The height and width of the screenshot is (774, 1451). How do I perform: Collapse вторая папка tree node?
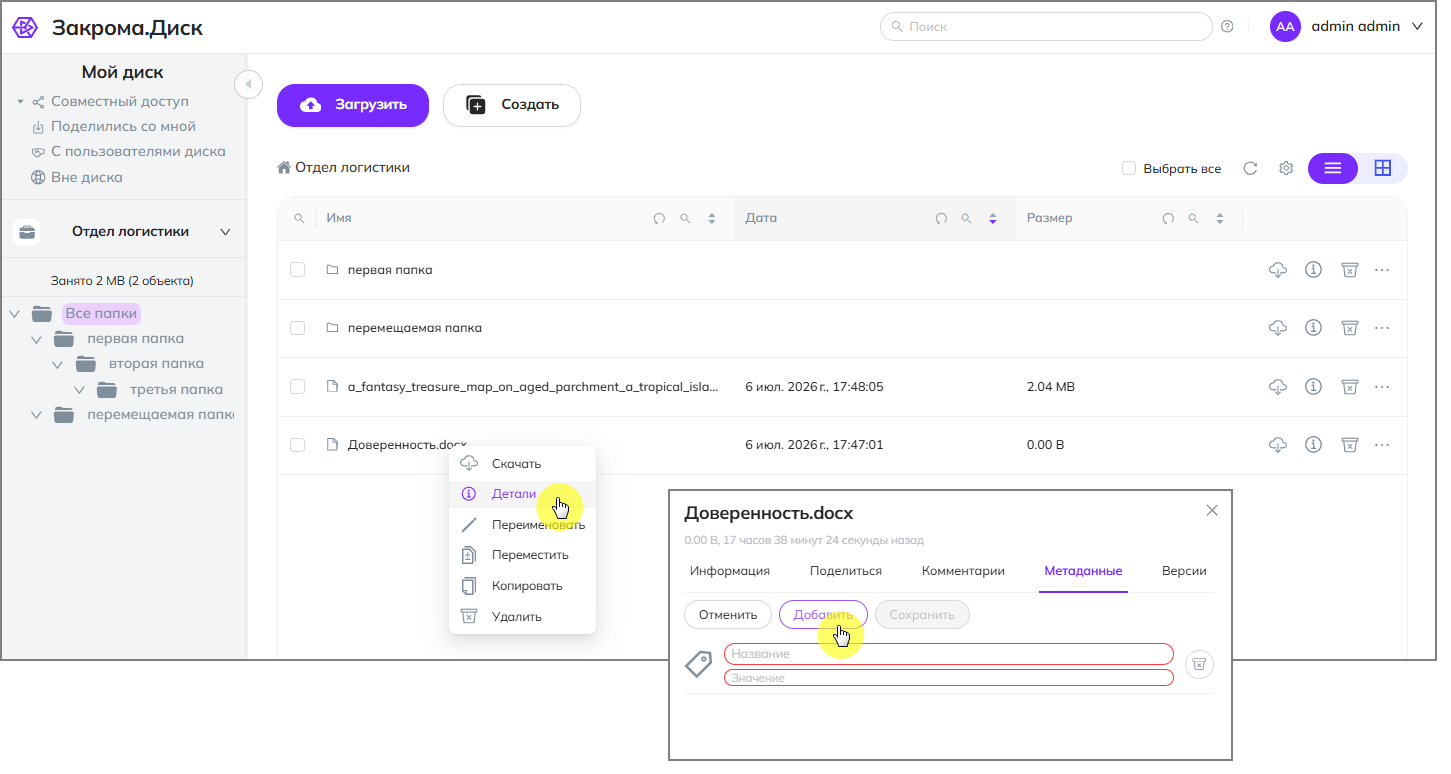pyautogui.click(x=58, y=364)
